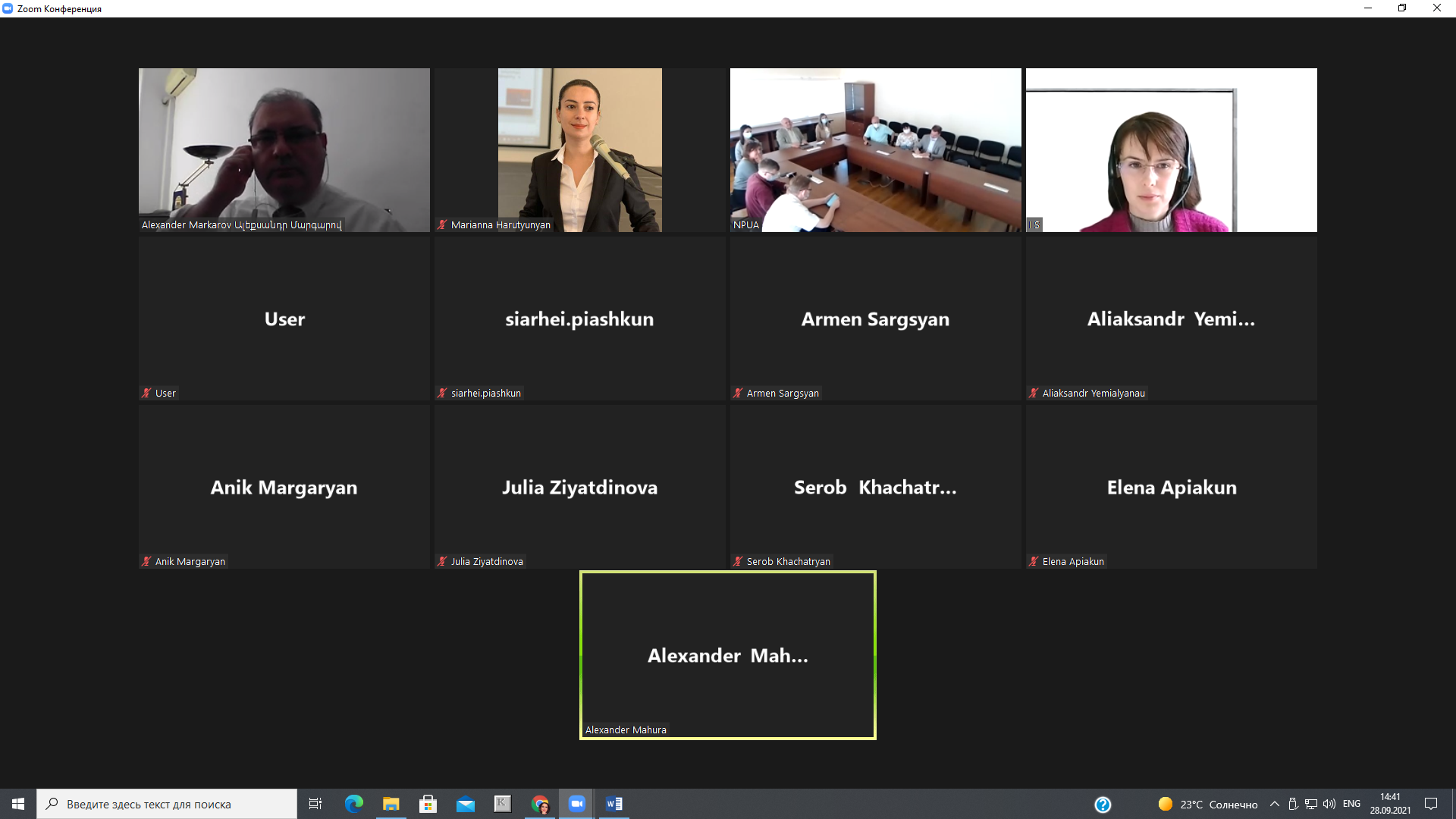Open Microsoft Store from the taskbar
This screenshot has width=1456, height=819.
point(428,804)
